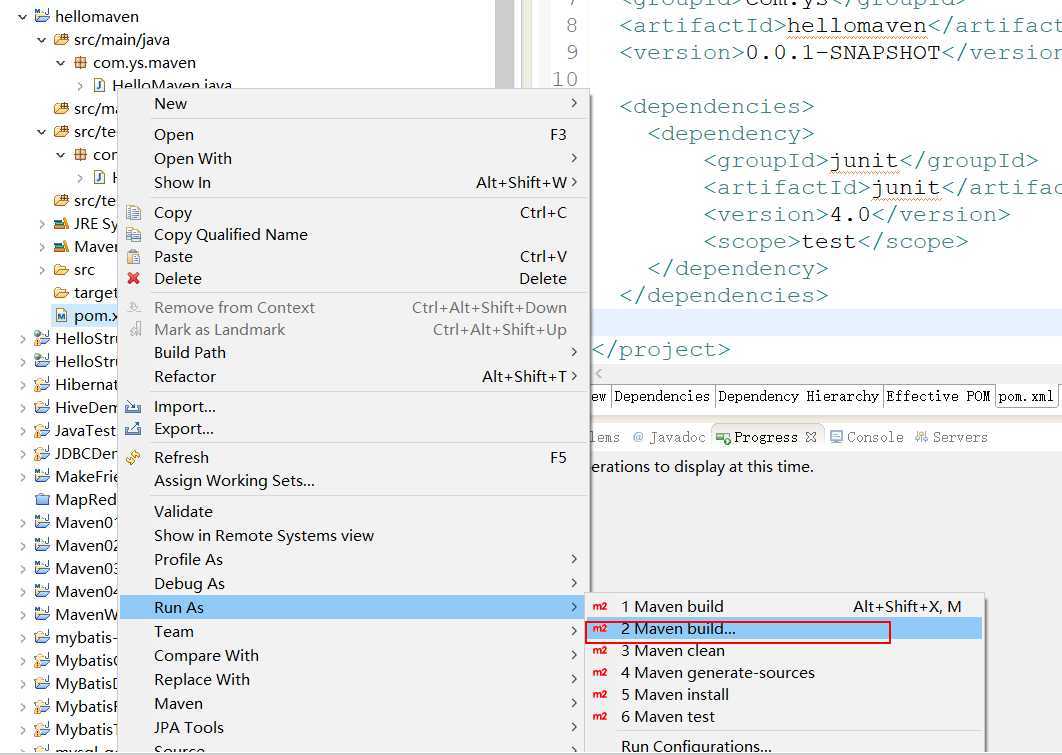Click the Javadoc @ icon

(638, 437)
